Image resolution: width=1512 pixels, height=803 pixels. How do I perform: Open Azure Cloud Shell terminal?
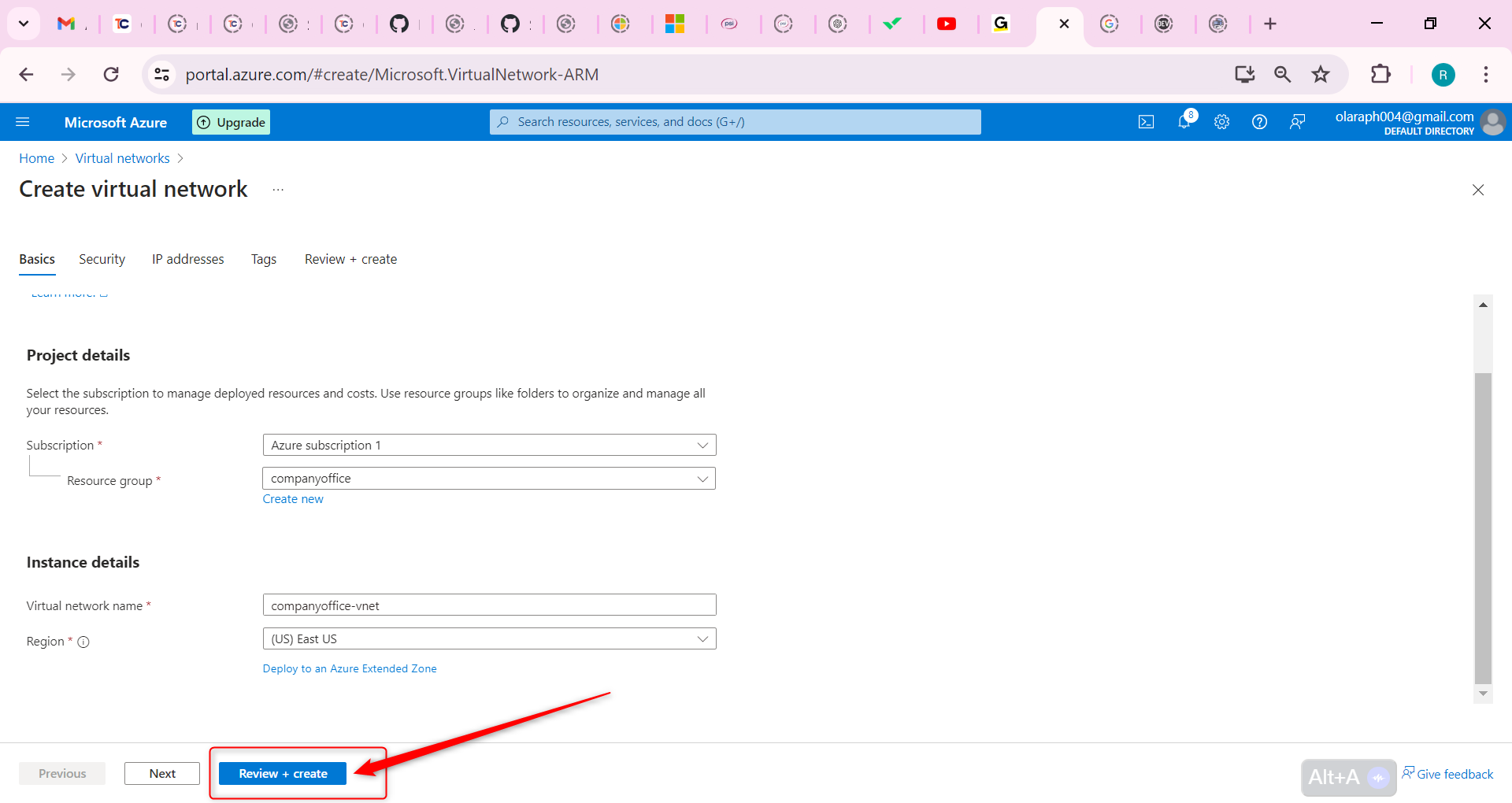tap(1146, 121)
